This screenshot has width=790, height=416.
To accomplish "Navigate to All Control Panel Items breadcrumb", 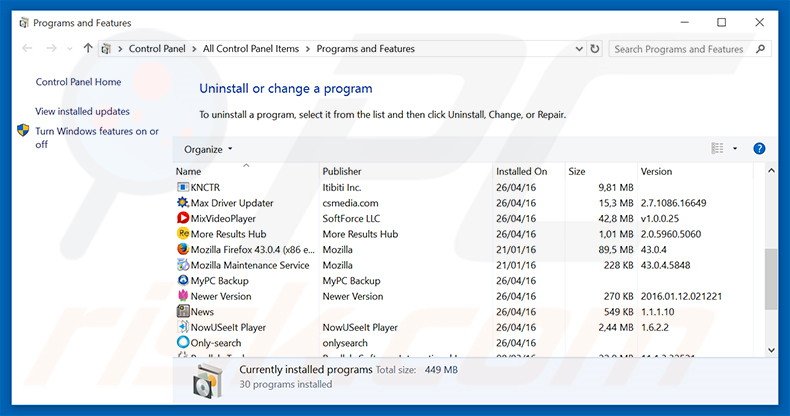I will point(251,49).
